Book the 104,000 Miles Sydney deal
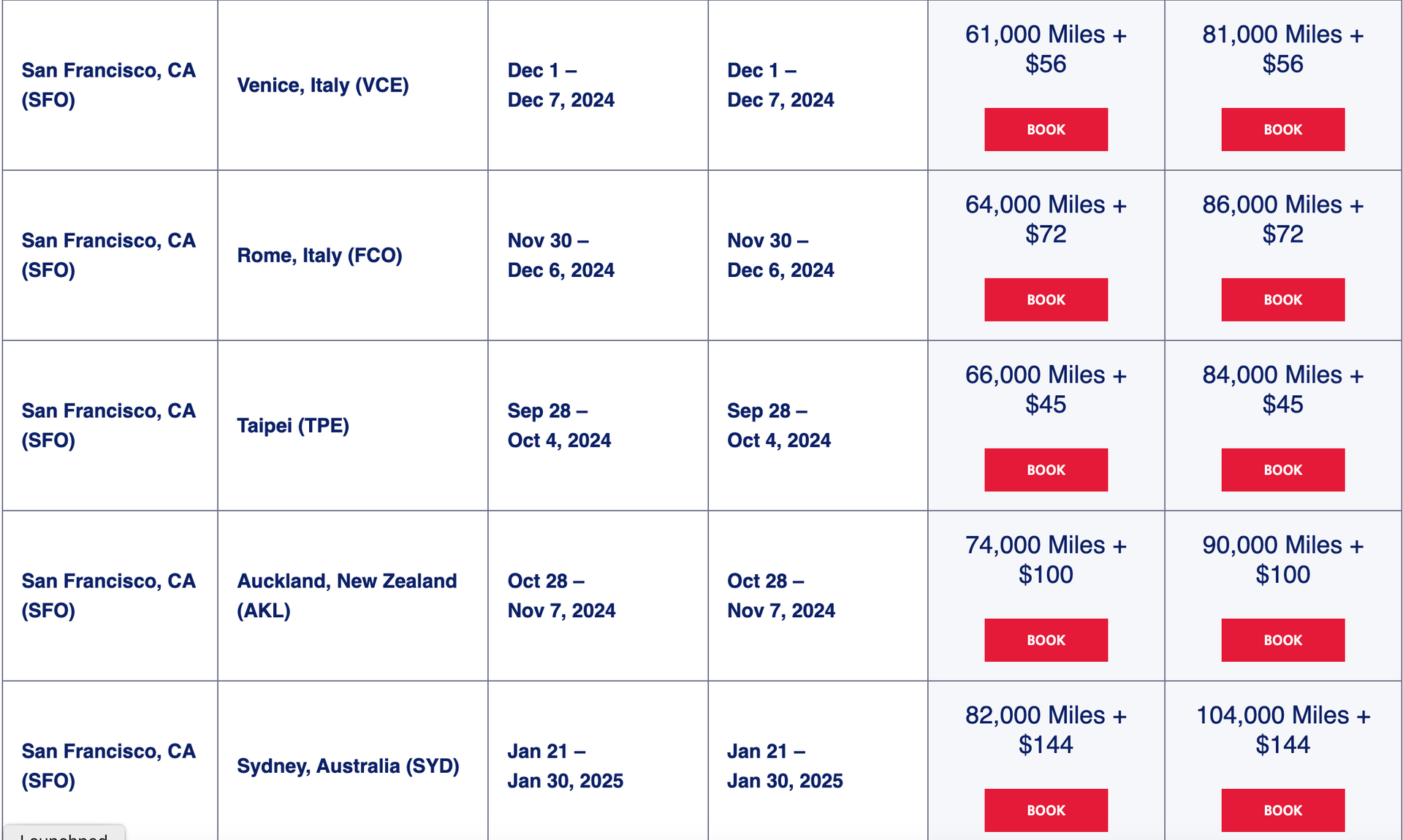 [x=1282, y=810]
